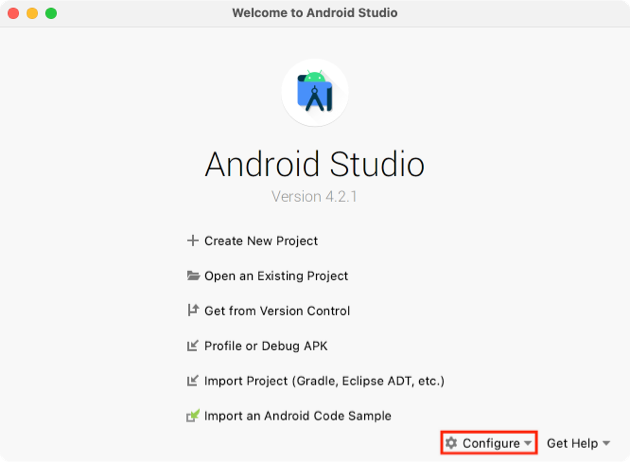Close the Welcome window with the red button
This screenshot has height=462, width=630.
[x=14, y=13]
